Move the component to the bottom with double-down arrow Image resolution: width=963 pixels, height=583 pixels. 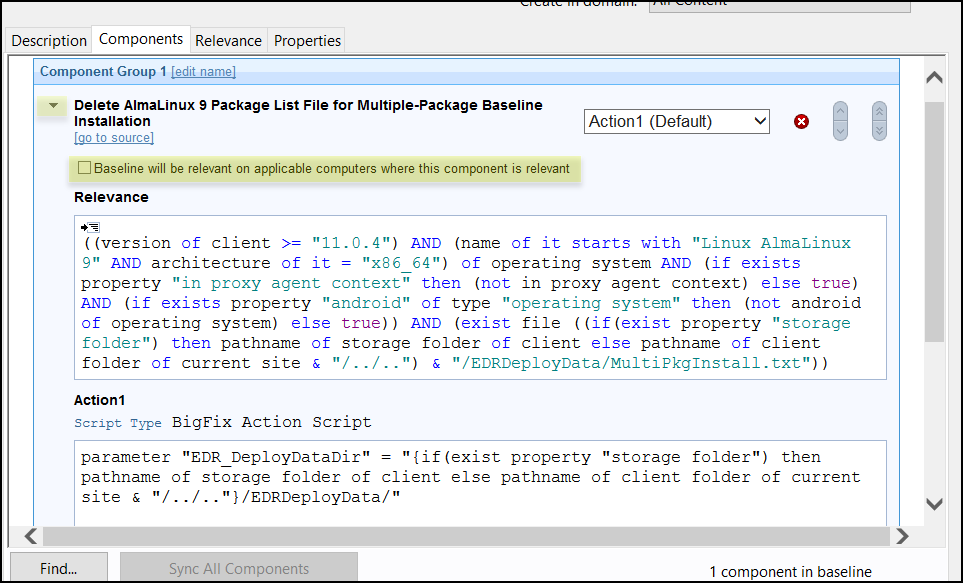coord(879,130)
